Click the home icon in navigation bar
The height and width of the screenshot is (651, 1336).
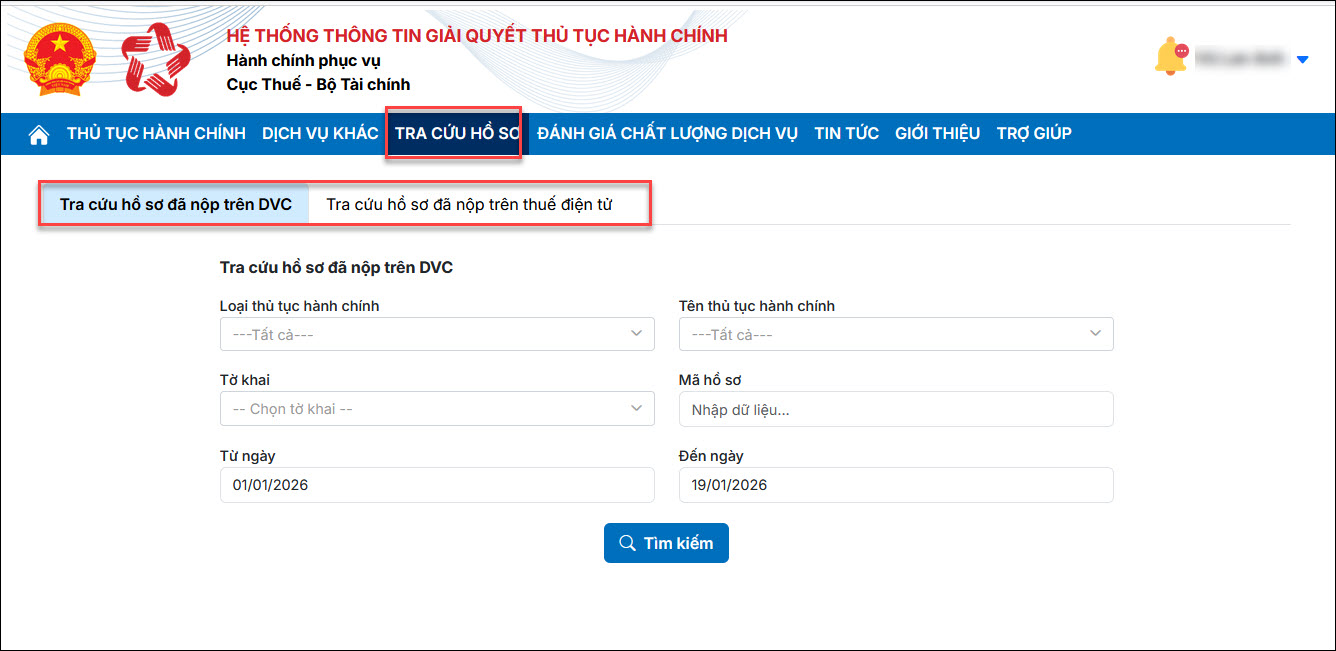(x=39, y=134)
